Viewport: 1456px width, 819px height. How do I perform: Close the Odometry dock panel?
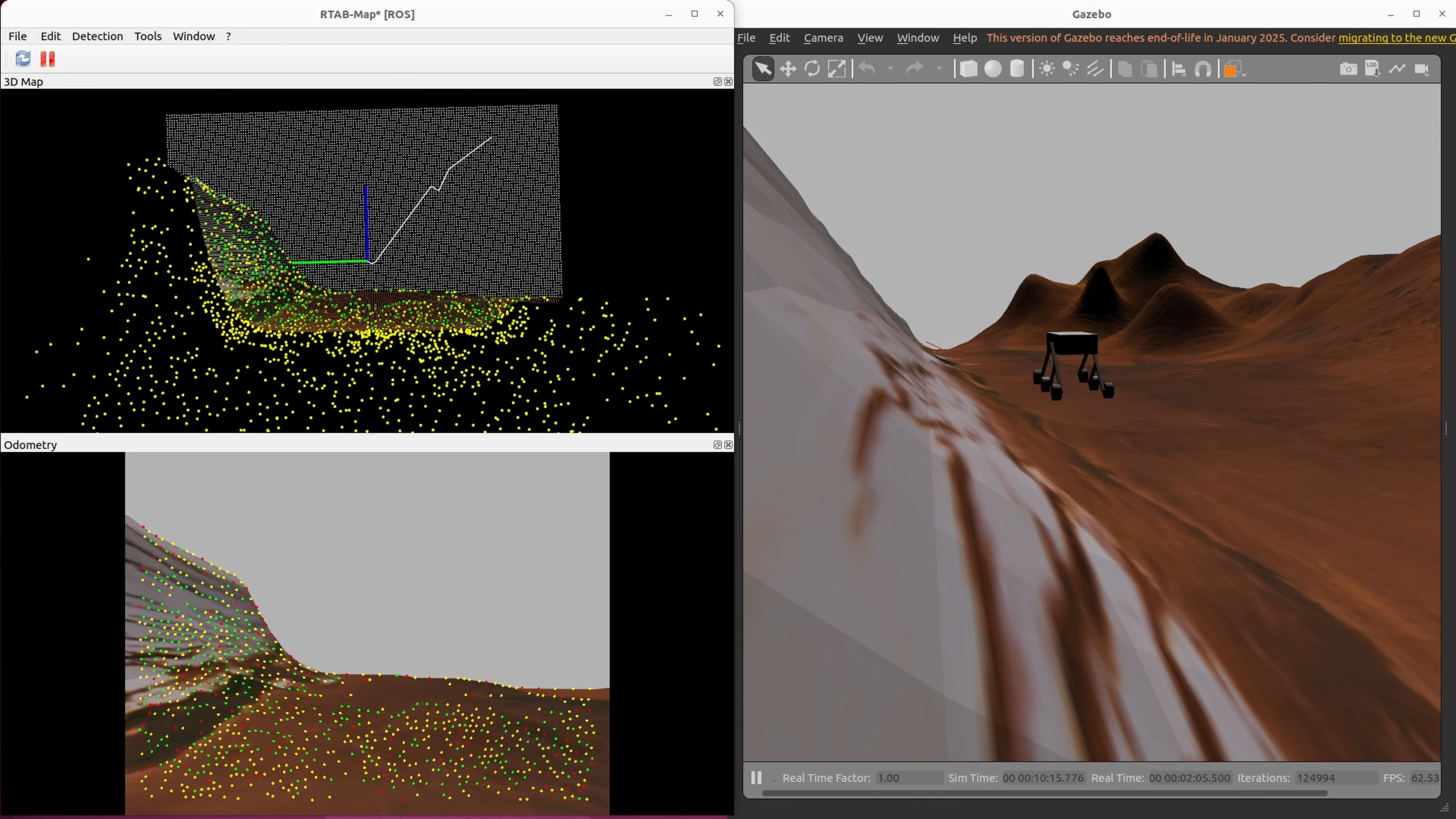pyautogui.click(x=728, y=445)
